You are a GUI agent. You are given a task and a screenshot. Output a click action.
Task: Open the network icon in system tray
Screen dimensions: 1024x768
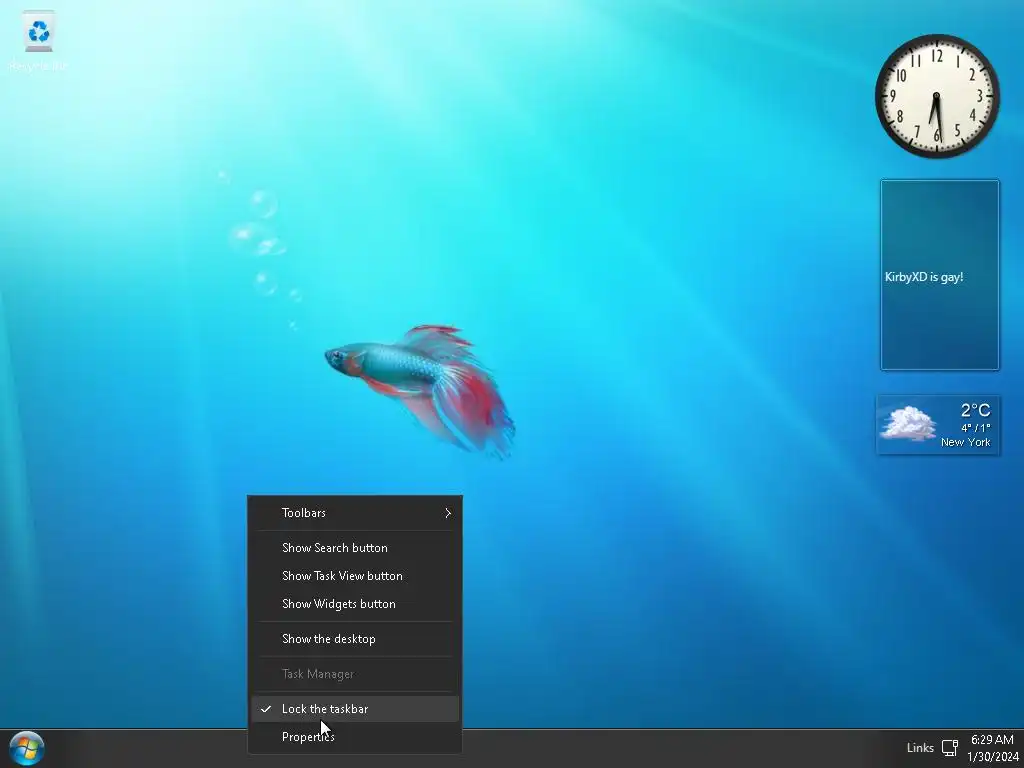pos(950,748)
